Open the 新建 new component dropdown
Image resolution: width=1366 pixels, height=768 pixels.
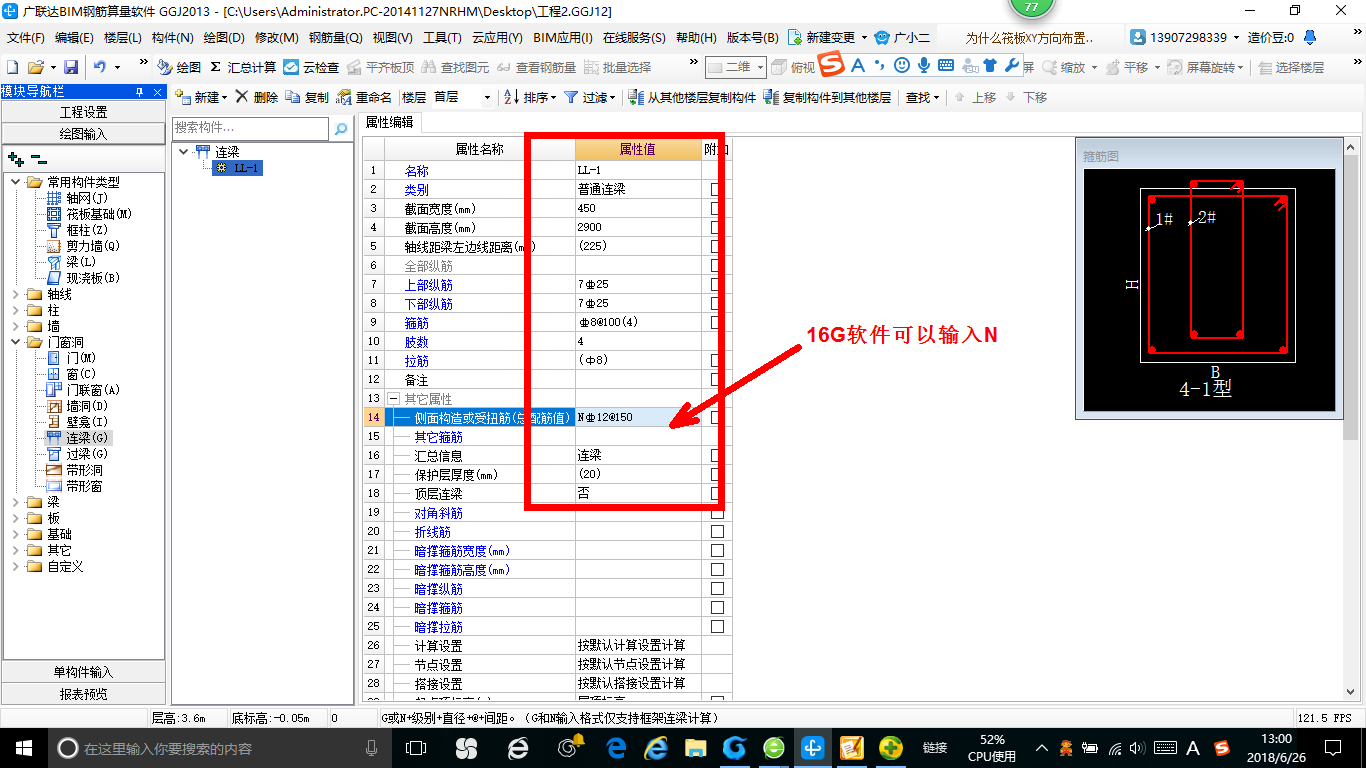201,97
